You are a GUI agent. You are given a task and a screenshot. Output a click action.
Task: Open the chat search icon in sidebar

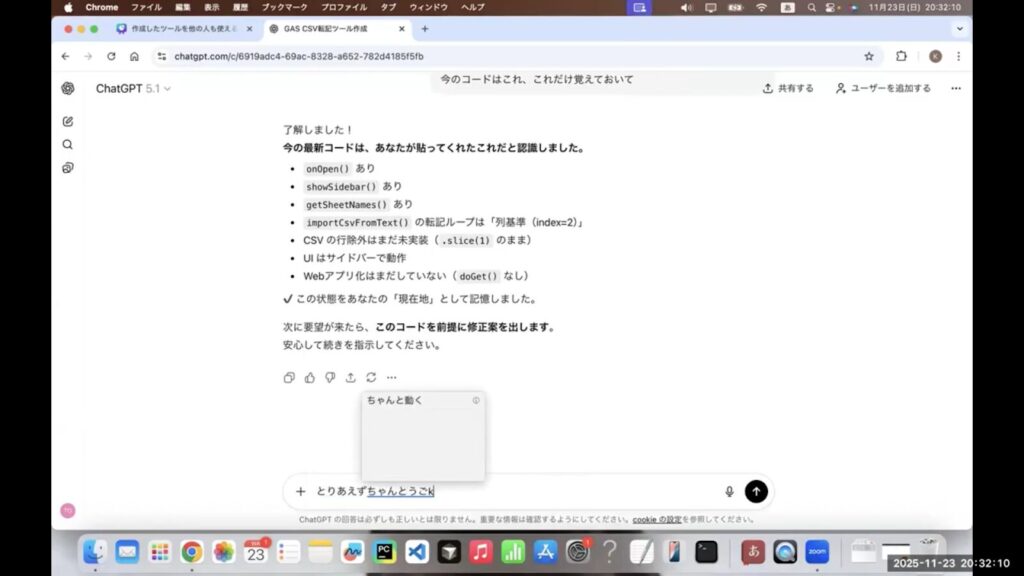click(x=68, y=144)
